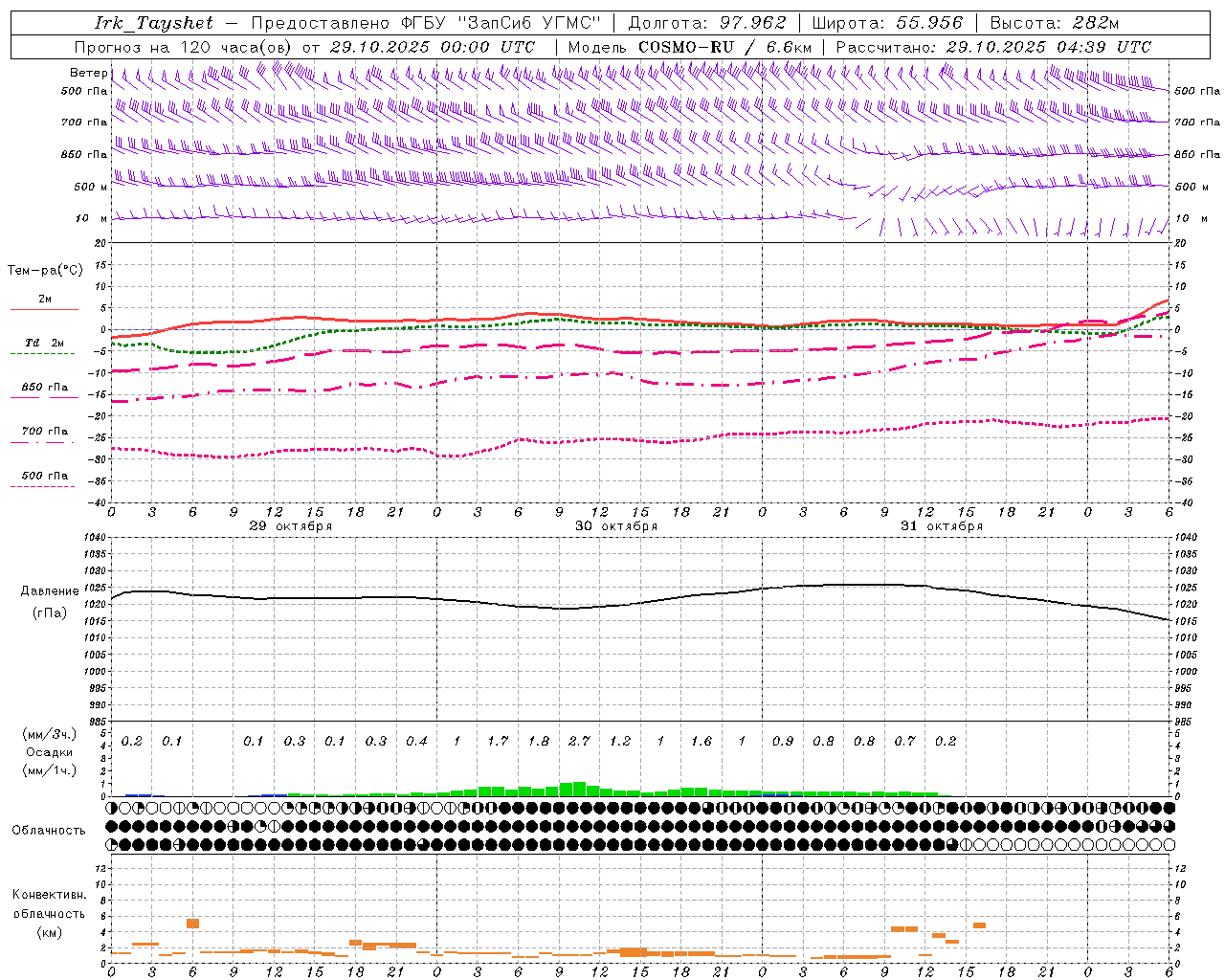Click the Осадки precipitation panel label

pyautogui.click(x=50, y=752)
